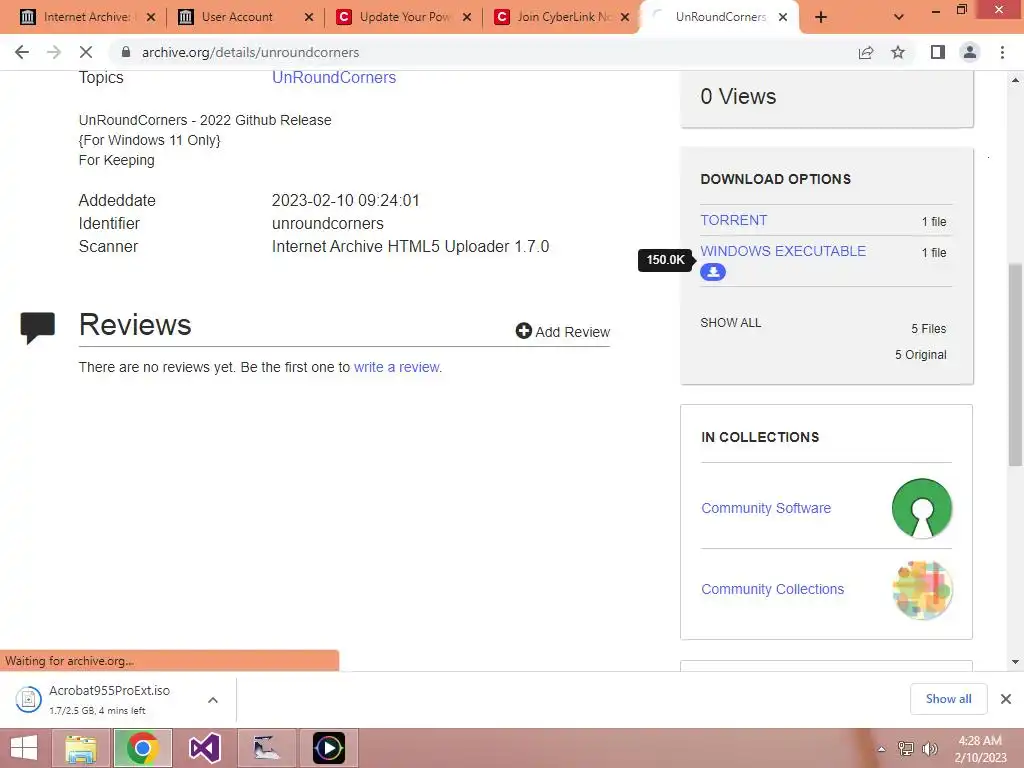Bookmark this page with the star

[x=898, y=52]
